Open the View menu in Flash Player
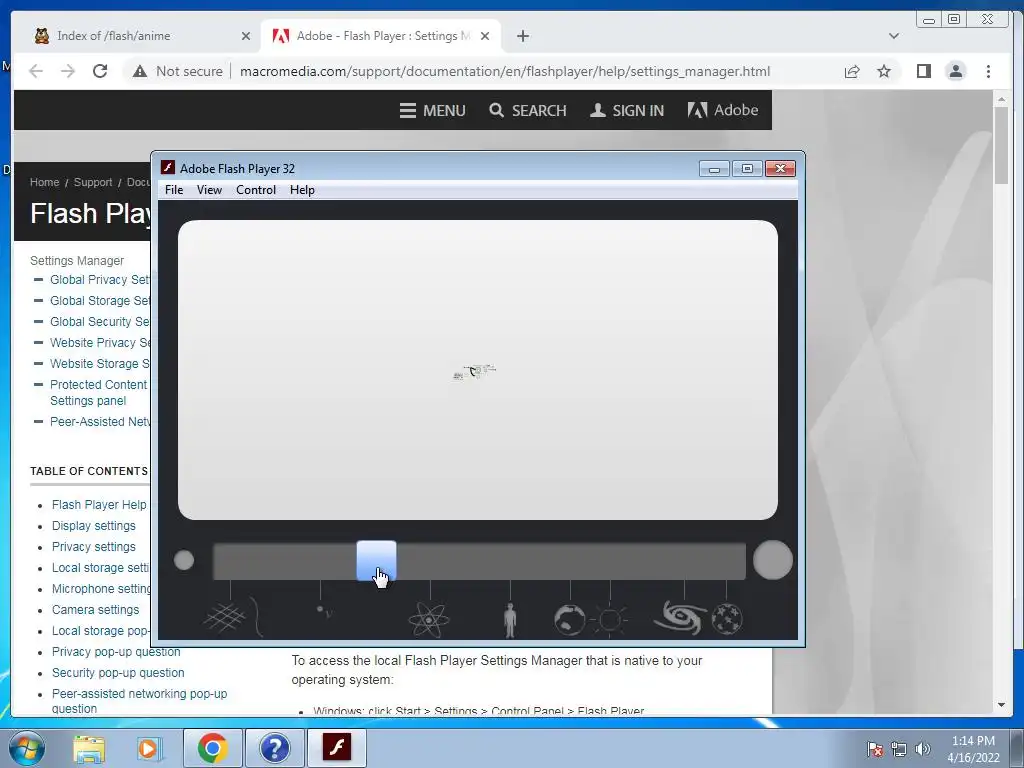The image size is (1024, 768). (209, 190)
